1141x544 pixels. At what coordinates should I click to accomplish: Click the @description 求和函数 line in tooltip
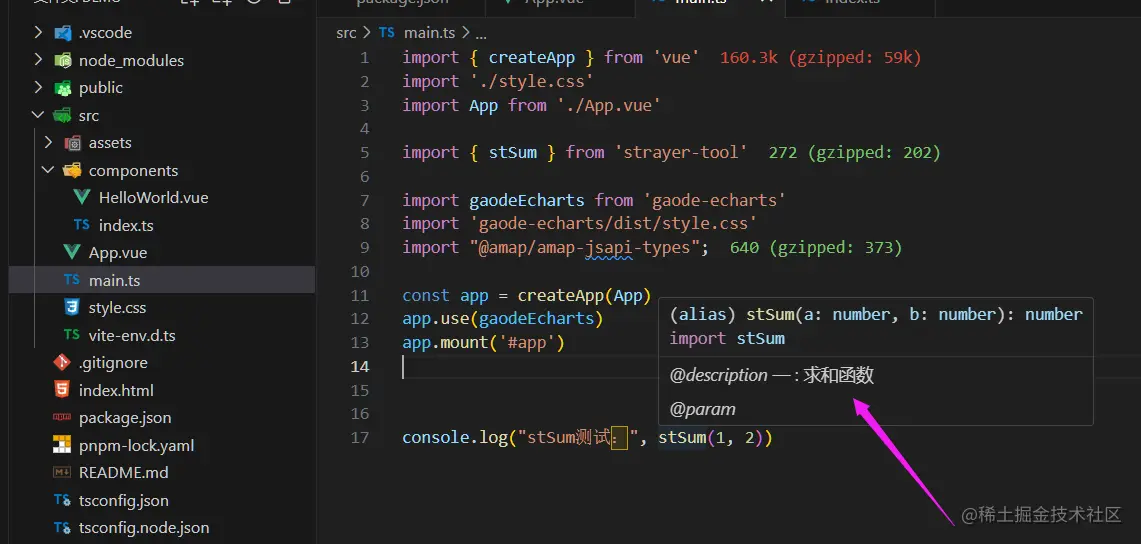[x=771, y=375]
